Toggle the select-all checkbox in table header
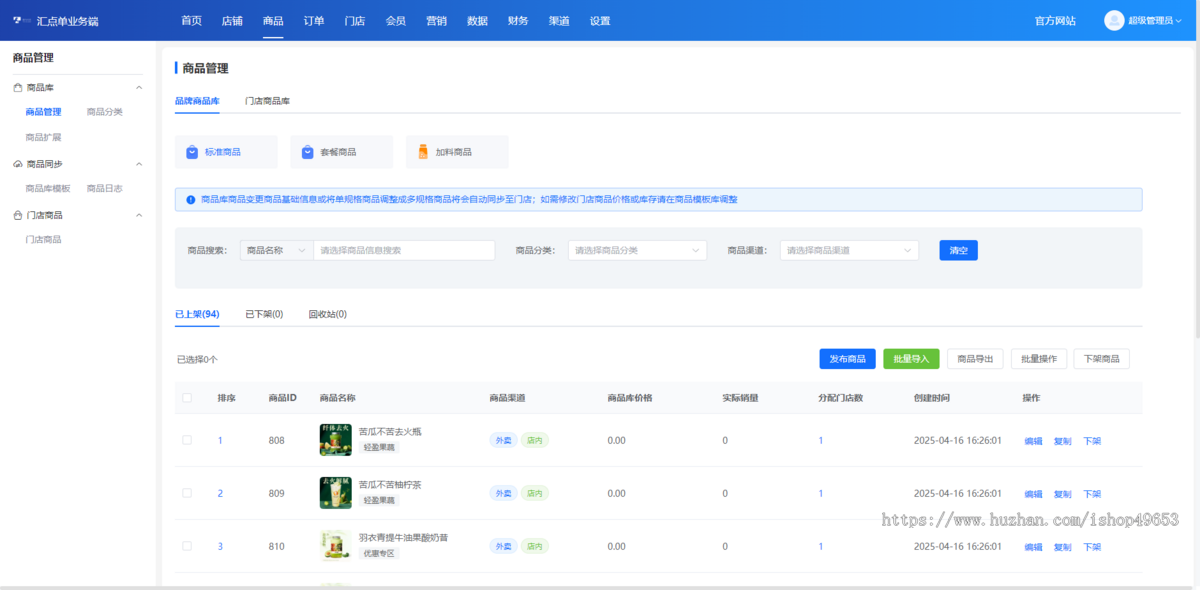Screen dimensions: 1200x590 (x=187, y=398)
